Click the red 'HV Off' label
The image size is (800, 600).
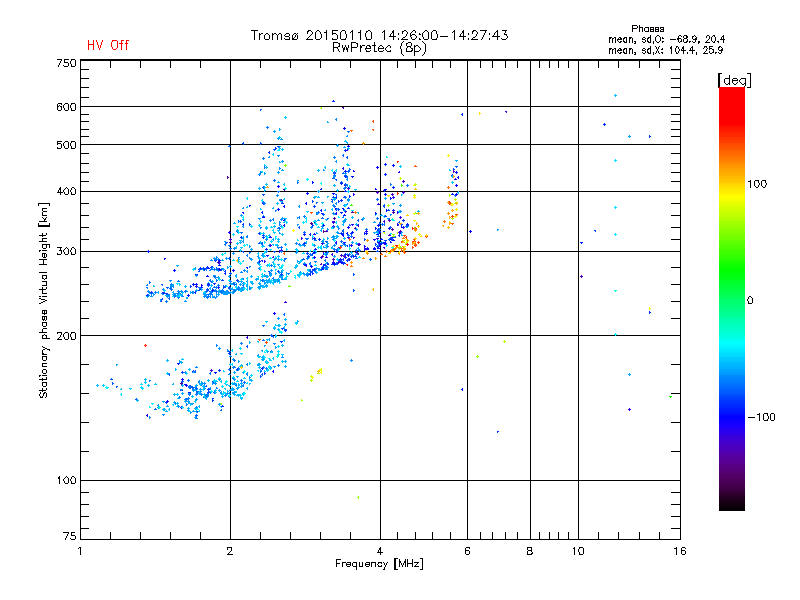[x=108, y=45]
